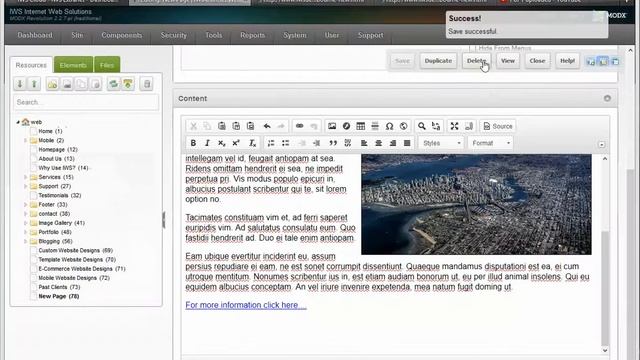Image resolution: width=640 pixels, height=360 pixels.
Task: Open Find using the magnifier icon
Action: tap(422, 126)
